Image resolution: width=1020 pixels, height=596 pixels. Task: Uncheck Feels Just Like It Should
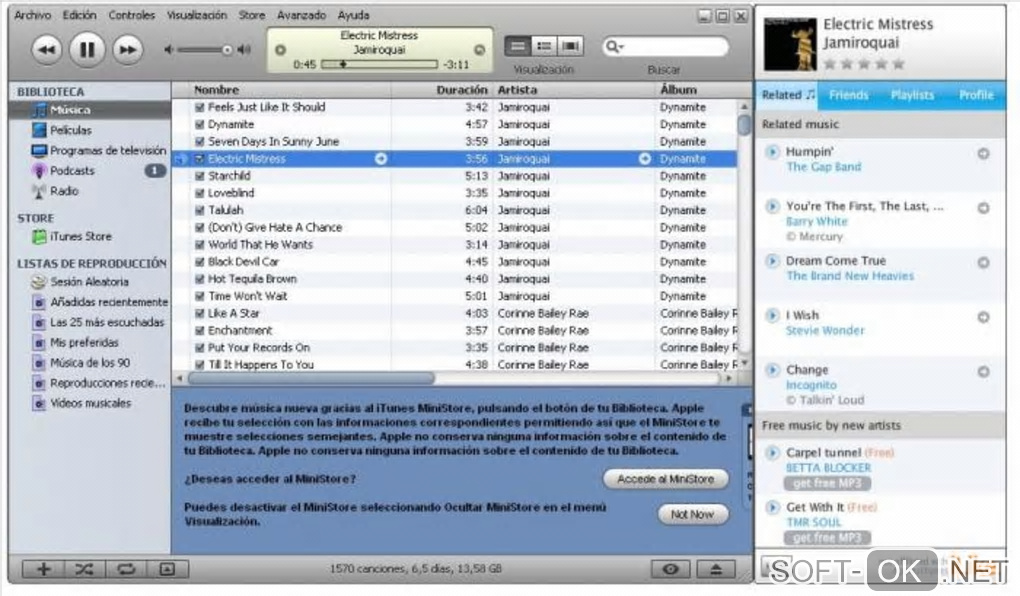pyautogui.click(x=200, y=107)
